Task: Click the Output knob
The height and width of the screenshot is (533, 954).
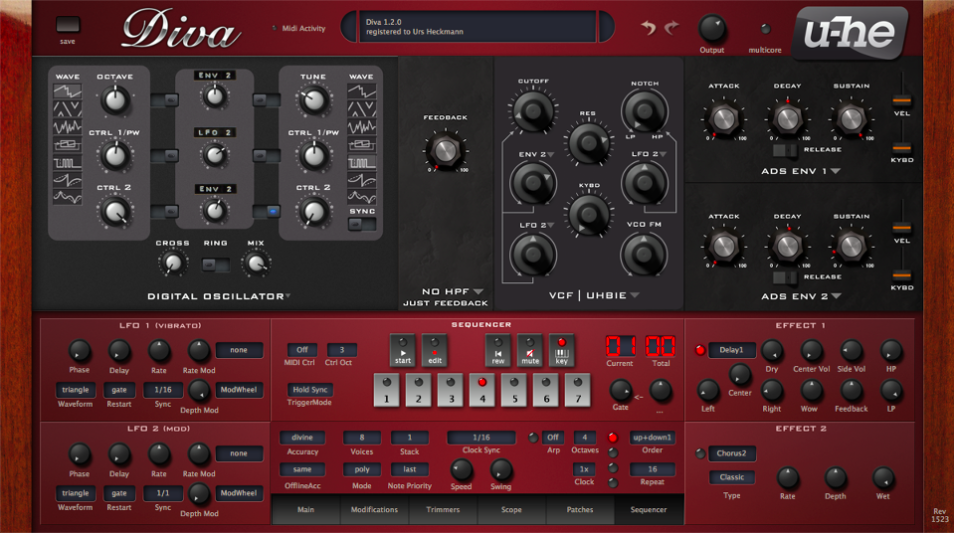Action: click(711, 28)
